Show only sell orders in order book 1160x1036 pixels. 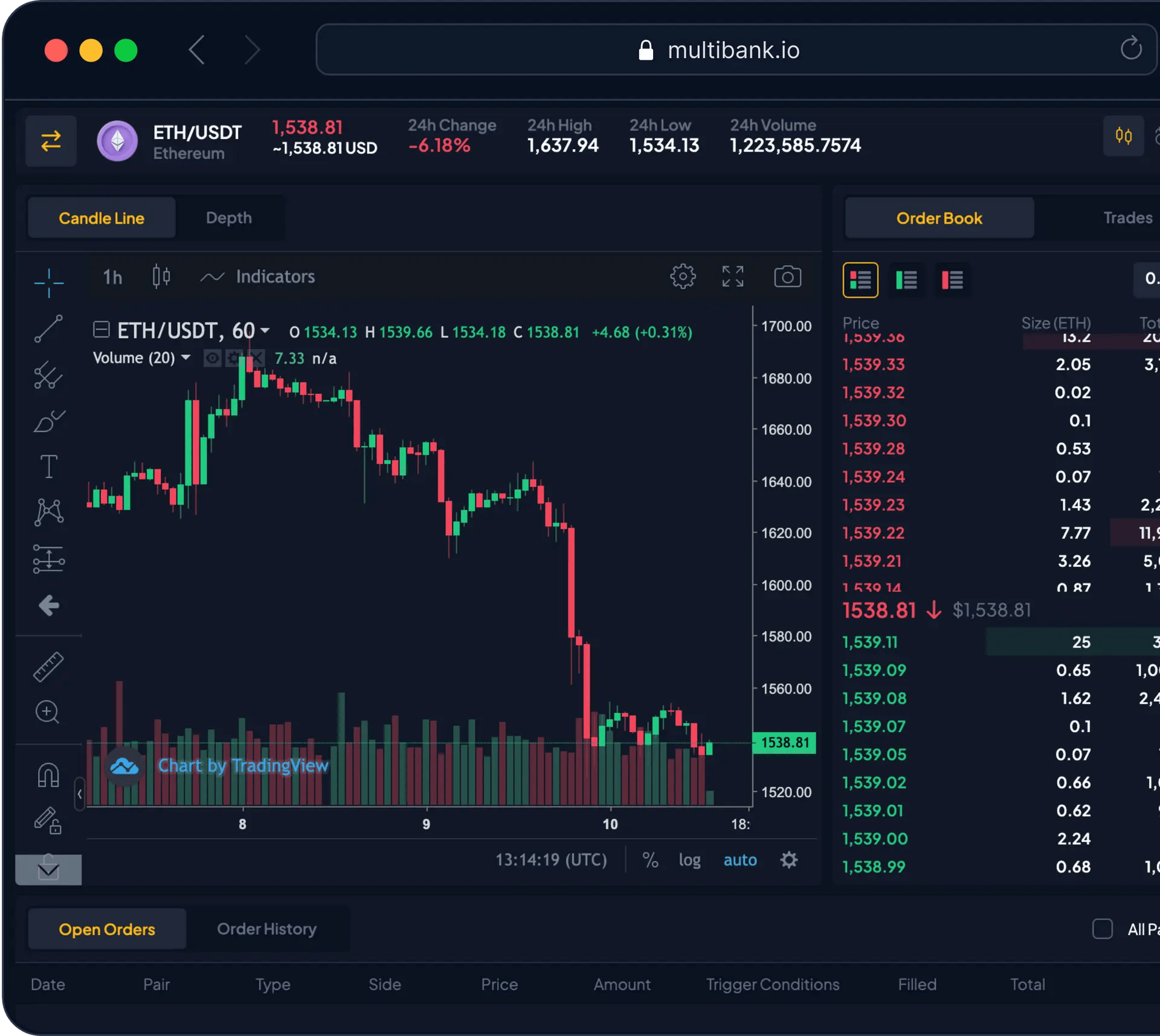pyautogui.click(x=952, y=280)
